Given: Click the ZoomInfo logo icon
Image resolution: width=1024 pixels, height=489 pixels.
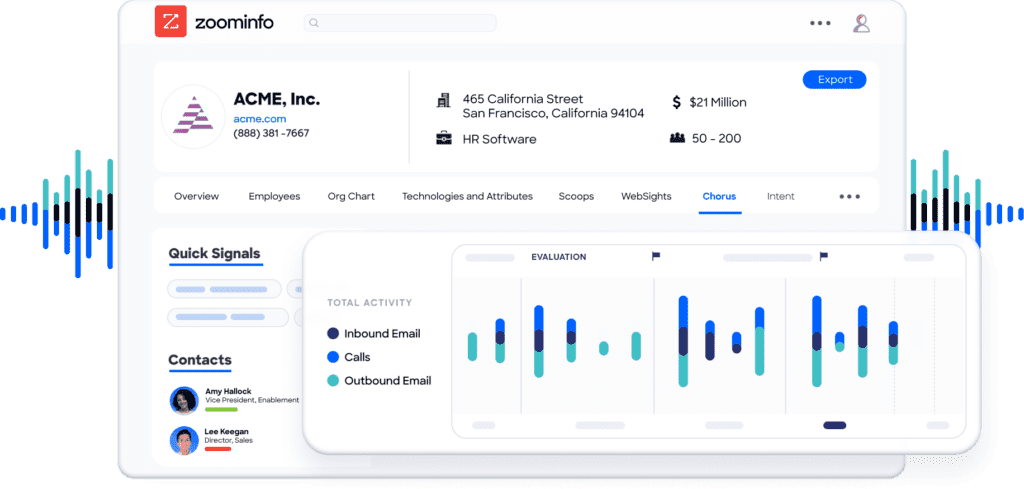Looking at the screenshot, I should [x=170, y=22].
